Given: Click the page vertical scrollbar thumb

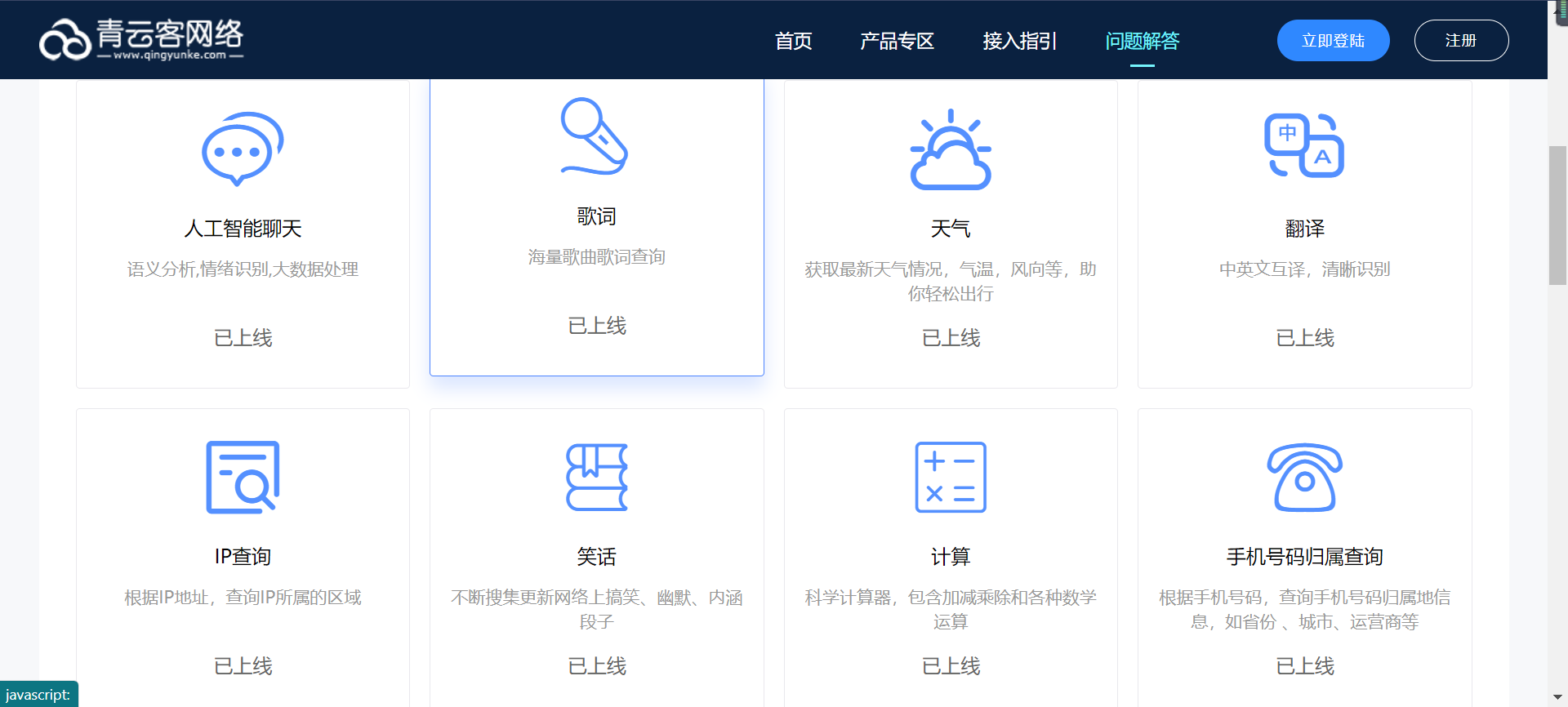Looking at the screenshot, I should click(1557, 216).
